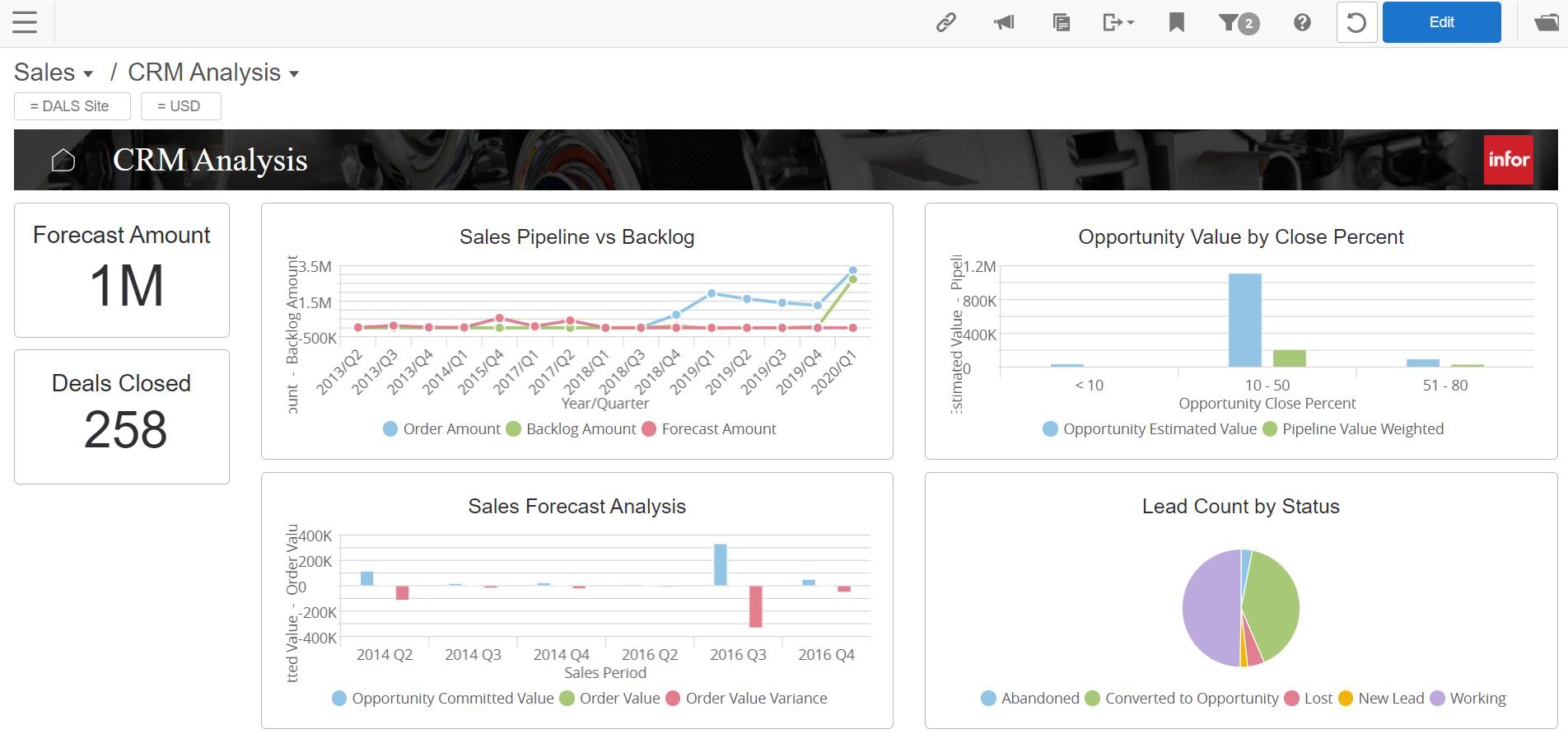This screenshot has height=739, width=1568.
Task: Toggle Pipeline Value Weighted legend entry
Action: click(x=1353, y=429)
